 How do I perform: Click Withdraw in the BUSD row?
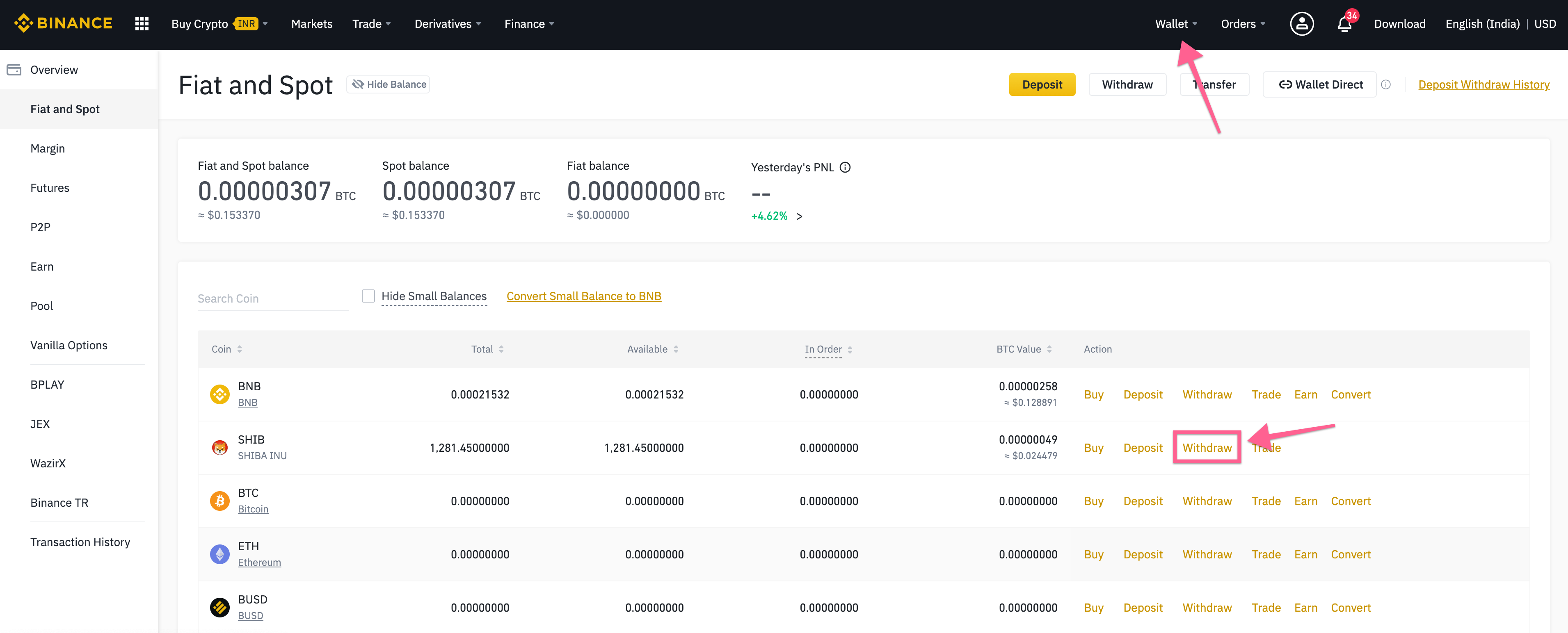click(1207, 608)
